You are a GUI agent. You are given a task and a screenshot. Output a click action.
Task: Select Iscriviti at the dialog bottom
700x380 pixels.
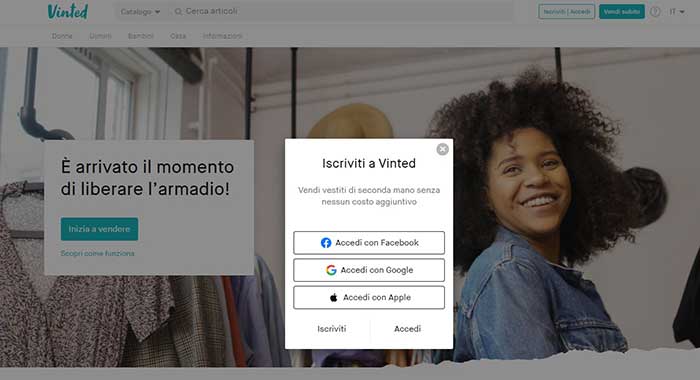pos(331,329)
